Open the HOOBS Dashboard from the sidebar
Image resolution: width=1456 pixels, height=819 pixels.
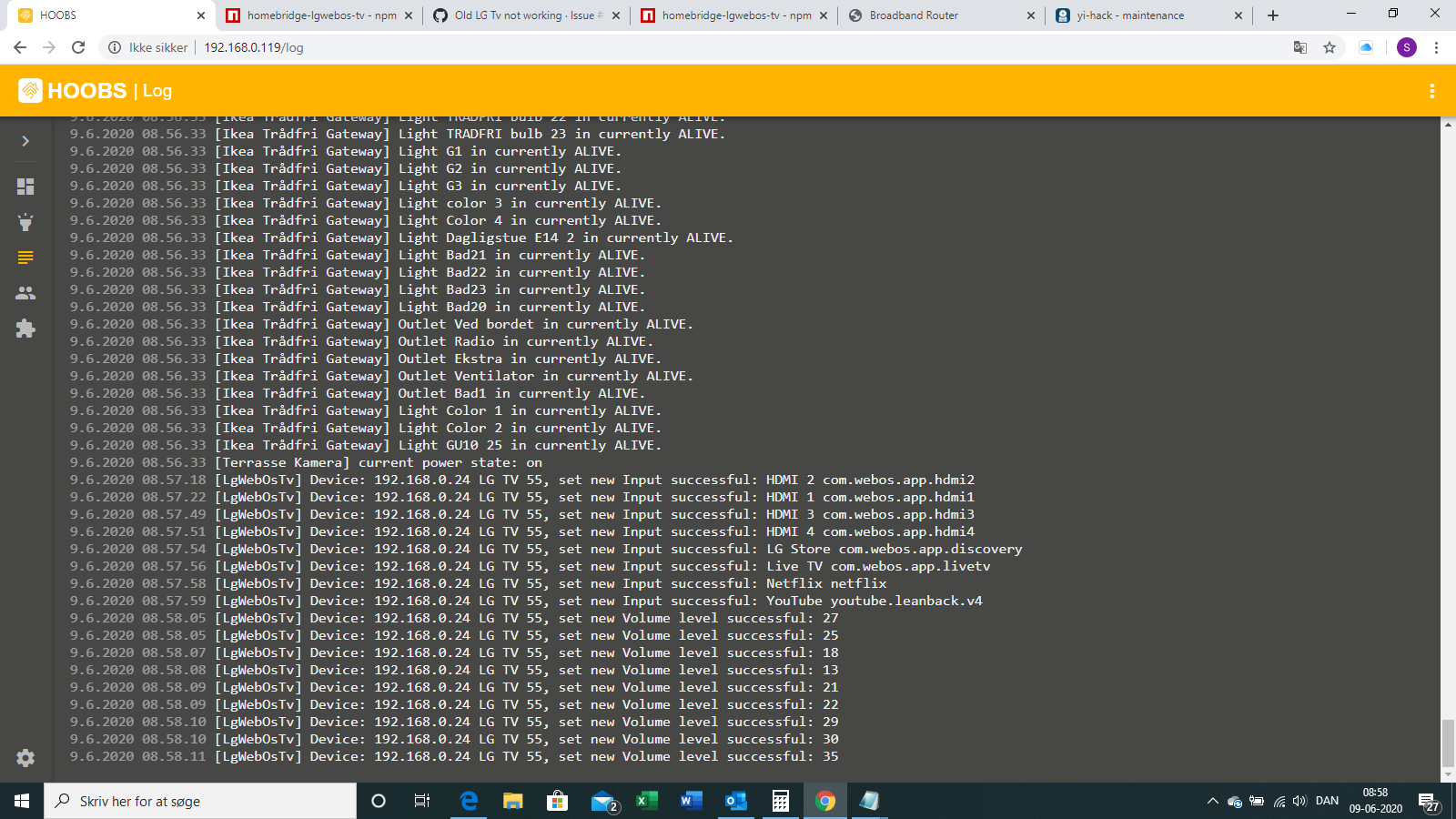coord(25,187)
